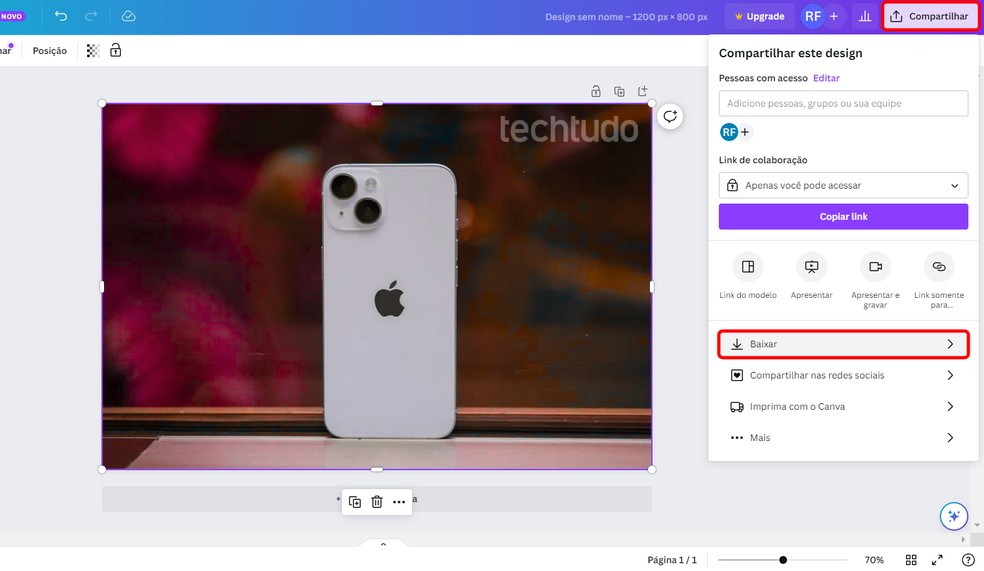
Task: Add person with plus beside RF avatar
Action: click(745, 132)
